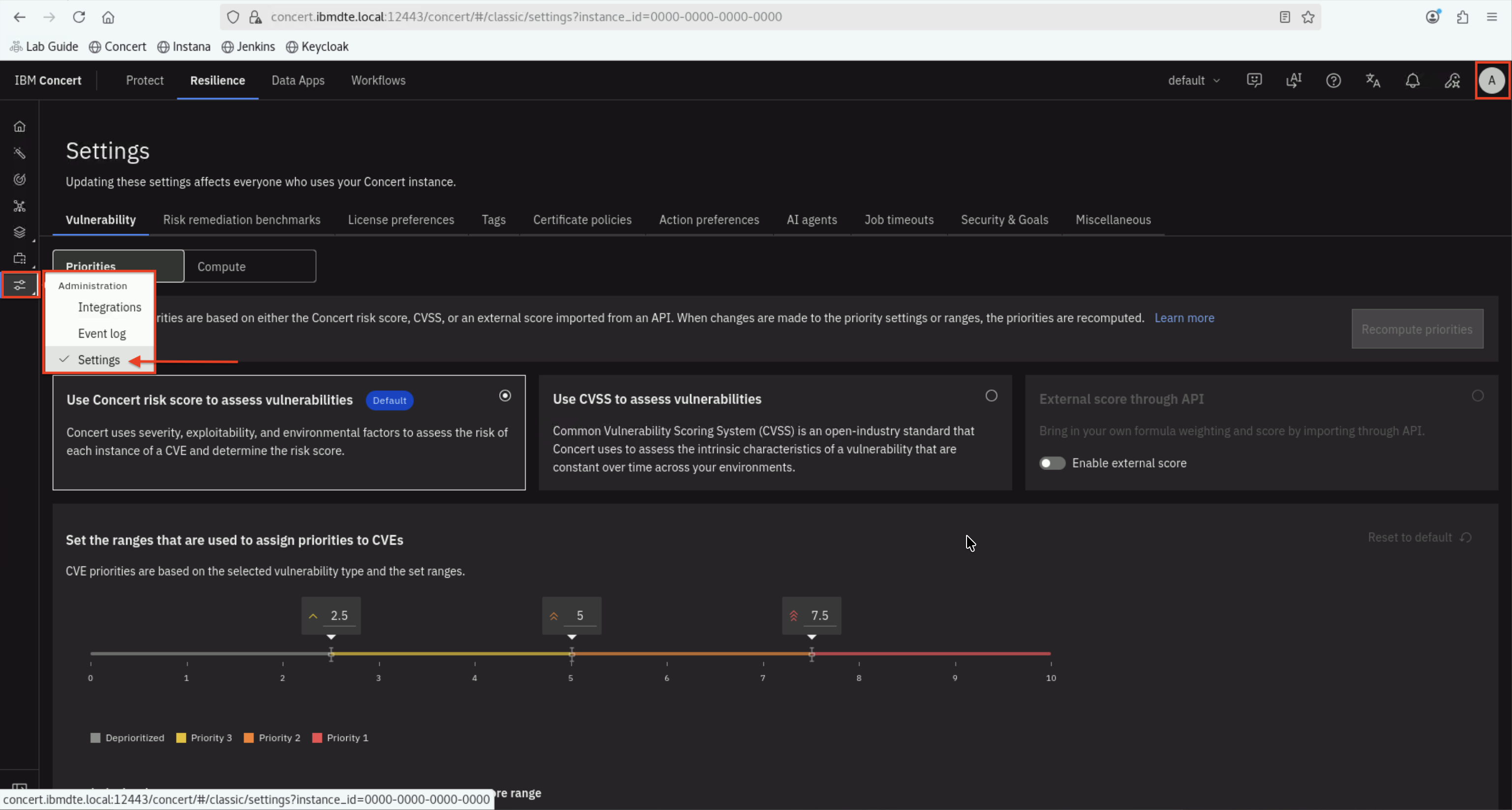
Task: Open the browser home page
Action: point(108,17)
